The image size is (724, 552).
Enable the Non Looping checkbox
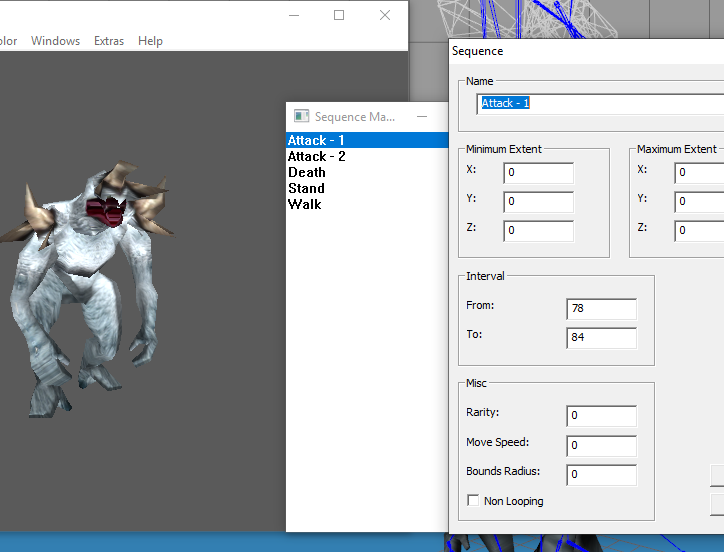click(473, 500)
